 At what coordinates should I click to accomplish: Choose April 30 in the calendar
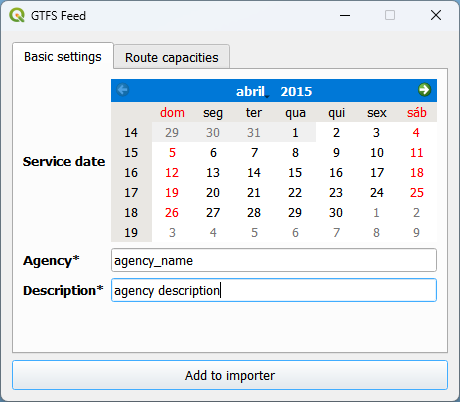336,212
